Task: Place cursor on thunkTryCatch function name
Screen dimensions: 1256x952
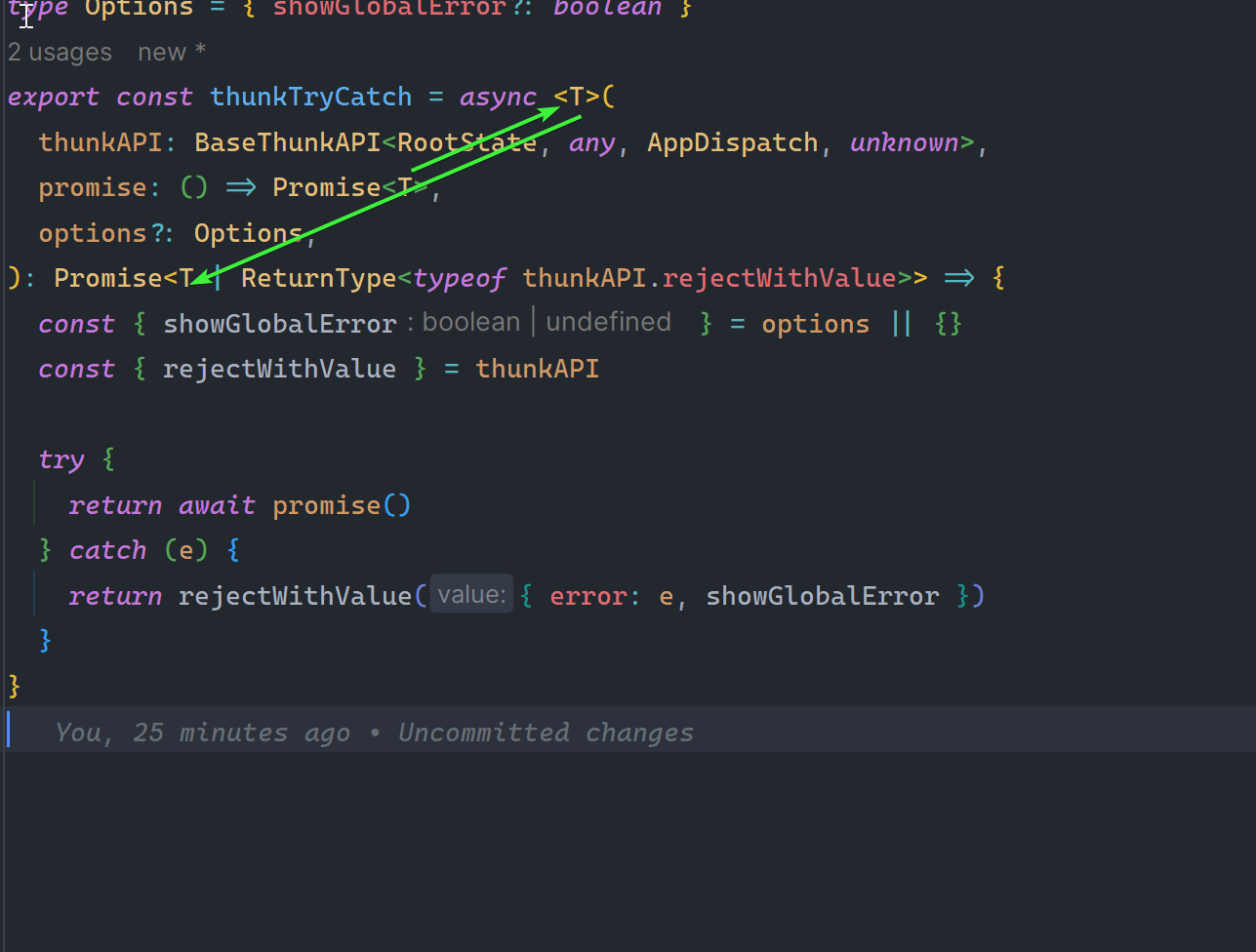Action: (310, 98)
